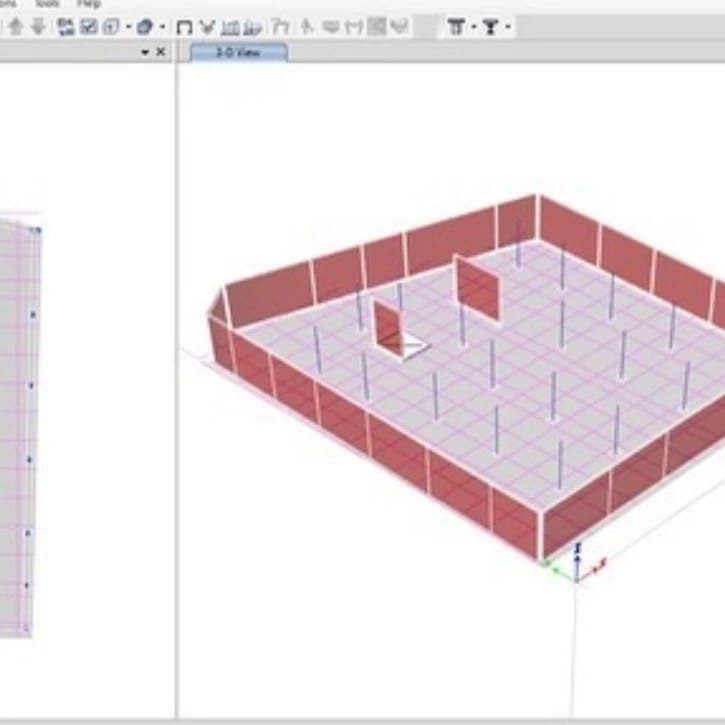
Task: Click the steel frame design icon
Action: [456, 27]
